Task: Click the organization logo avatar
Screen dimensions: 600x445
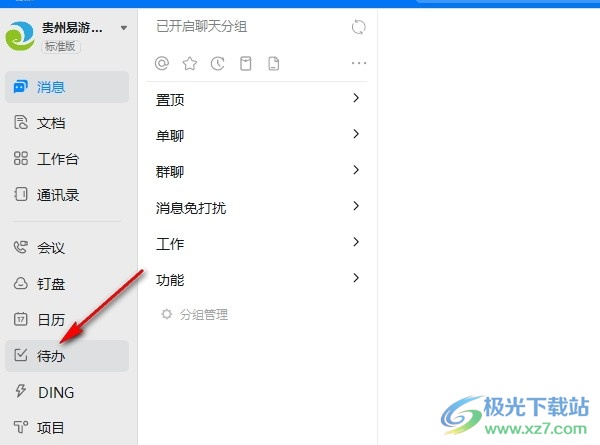Action: click(20, 36)
